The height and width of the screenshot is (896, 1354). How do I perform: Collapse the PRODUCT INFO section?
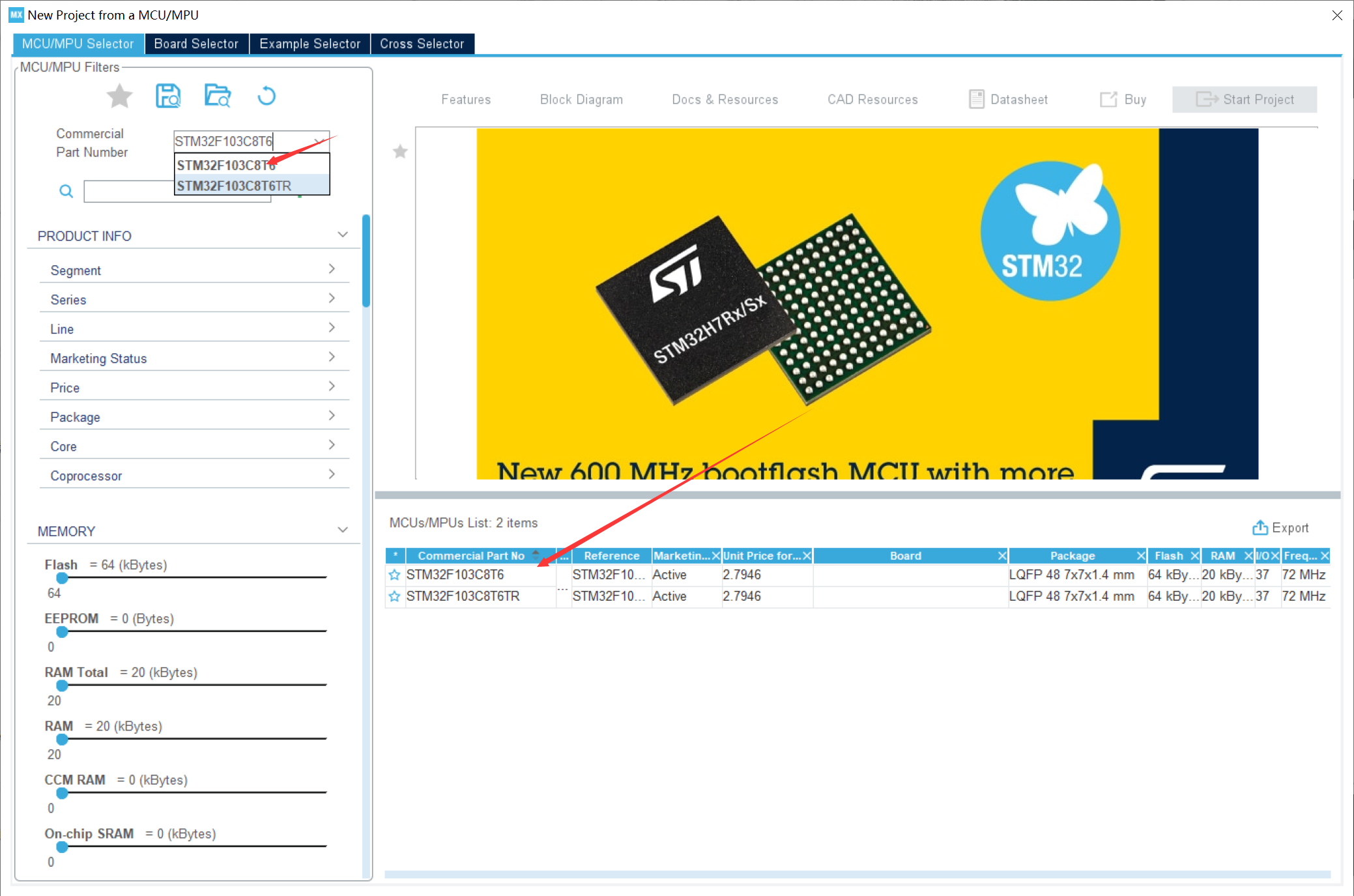coord(342,235)
